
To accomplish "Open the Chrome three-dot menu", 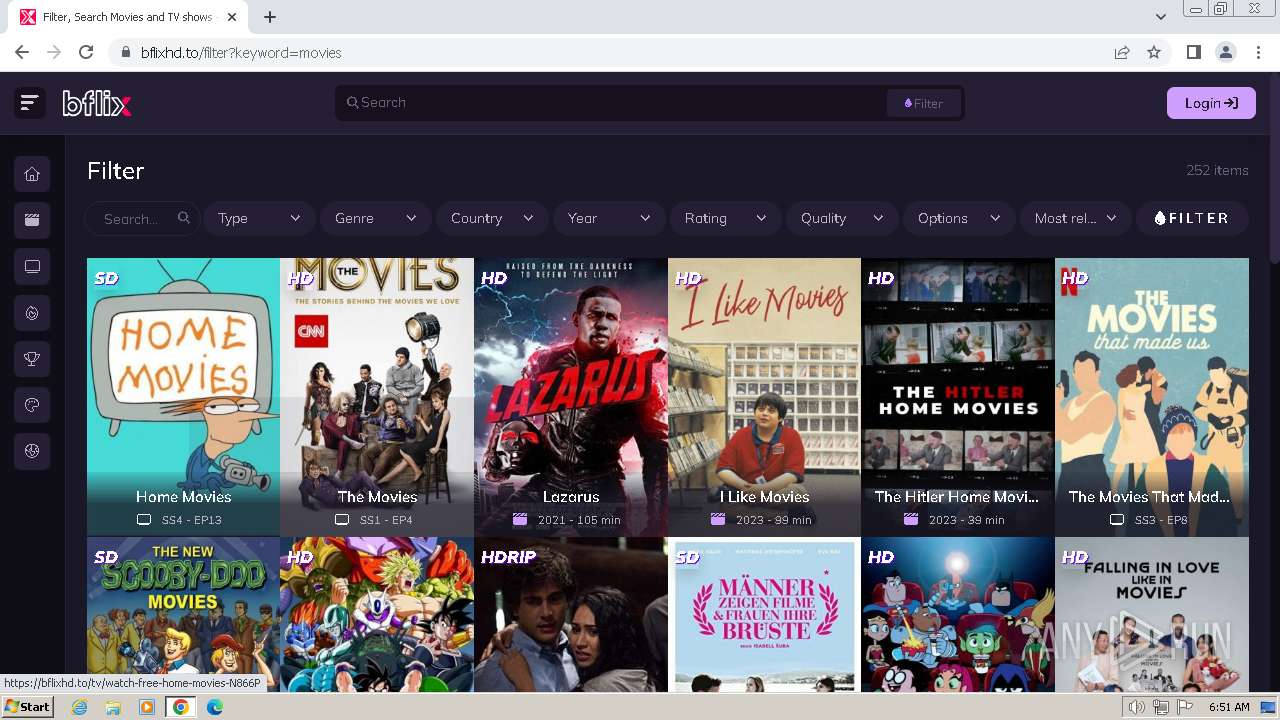I will [1258, 52].
